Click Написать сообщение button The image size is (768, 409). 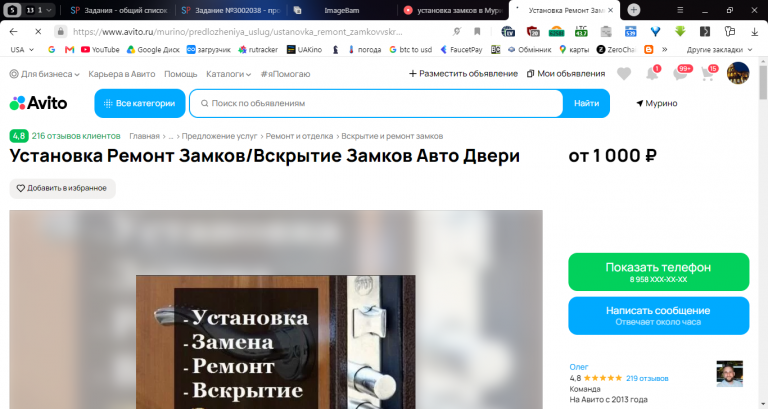(658, 315)
